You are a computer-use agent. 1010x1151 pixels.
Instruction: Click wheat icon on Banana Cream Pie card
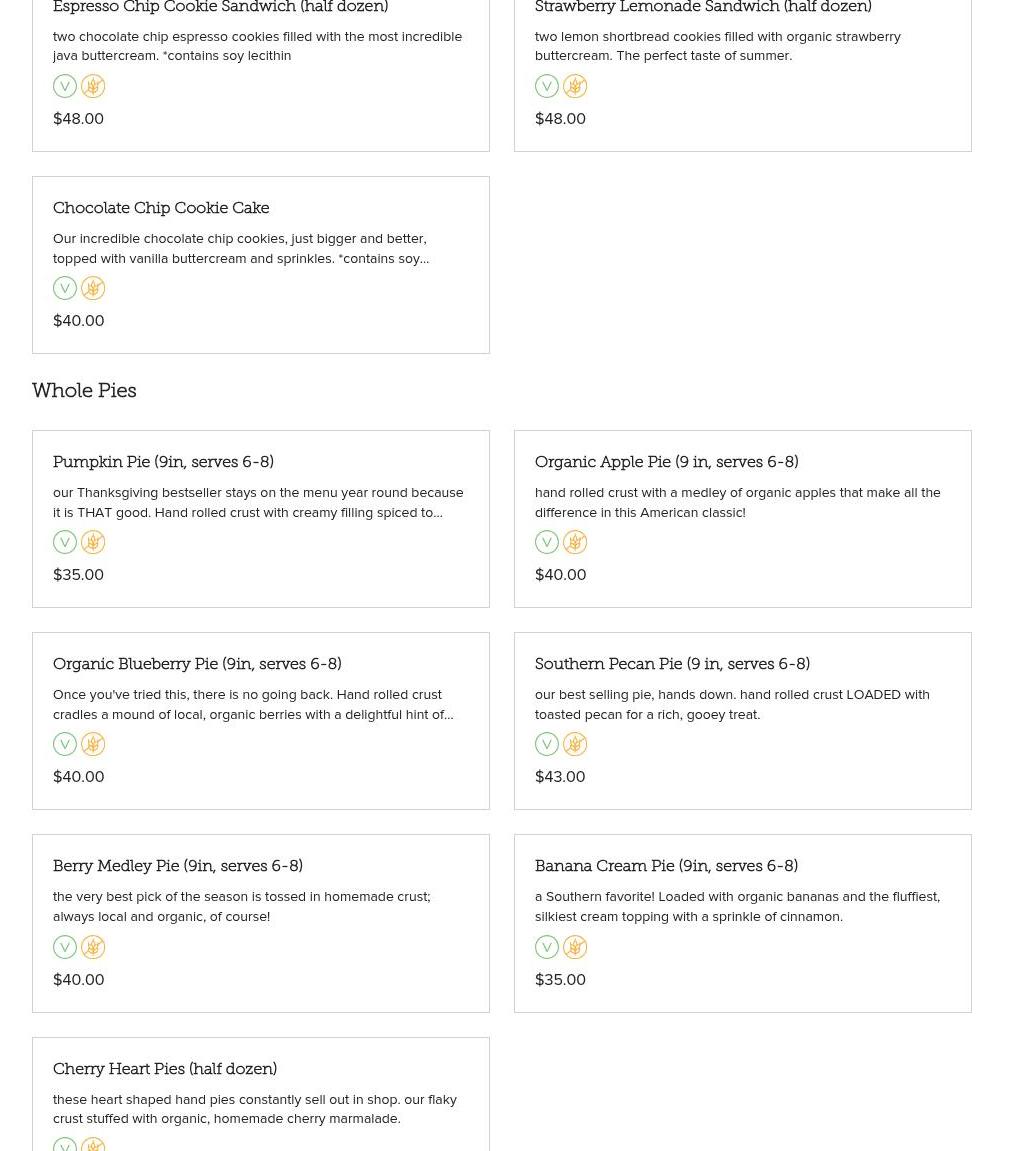575,947
